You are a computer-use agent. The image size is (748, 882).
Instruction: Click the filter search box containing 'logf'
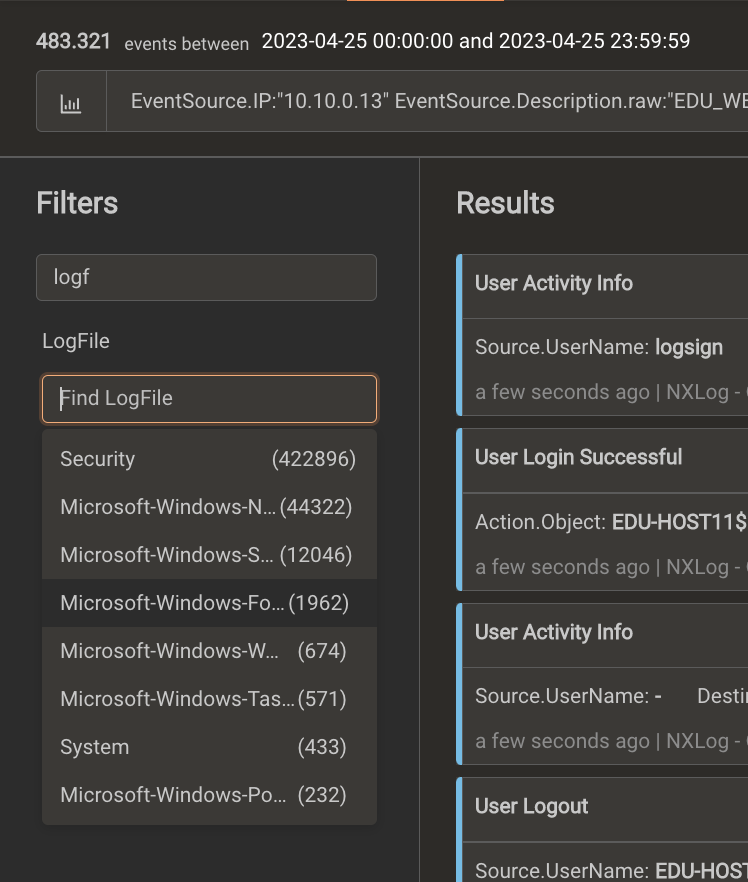point(206,277)
